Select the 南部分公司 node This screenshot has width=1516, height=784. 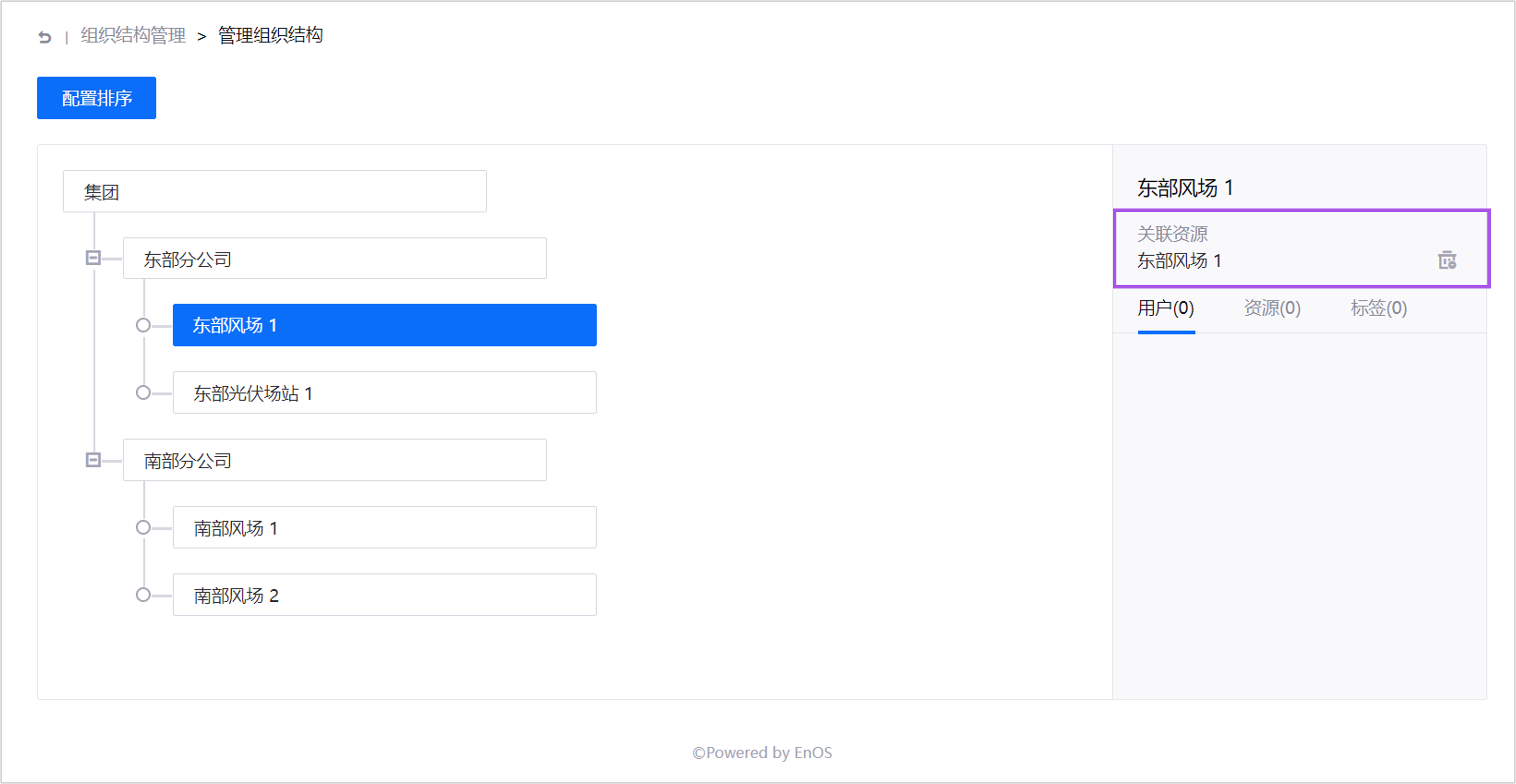[334, 460]
